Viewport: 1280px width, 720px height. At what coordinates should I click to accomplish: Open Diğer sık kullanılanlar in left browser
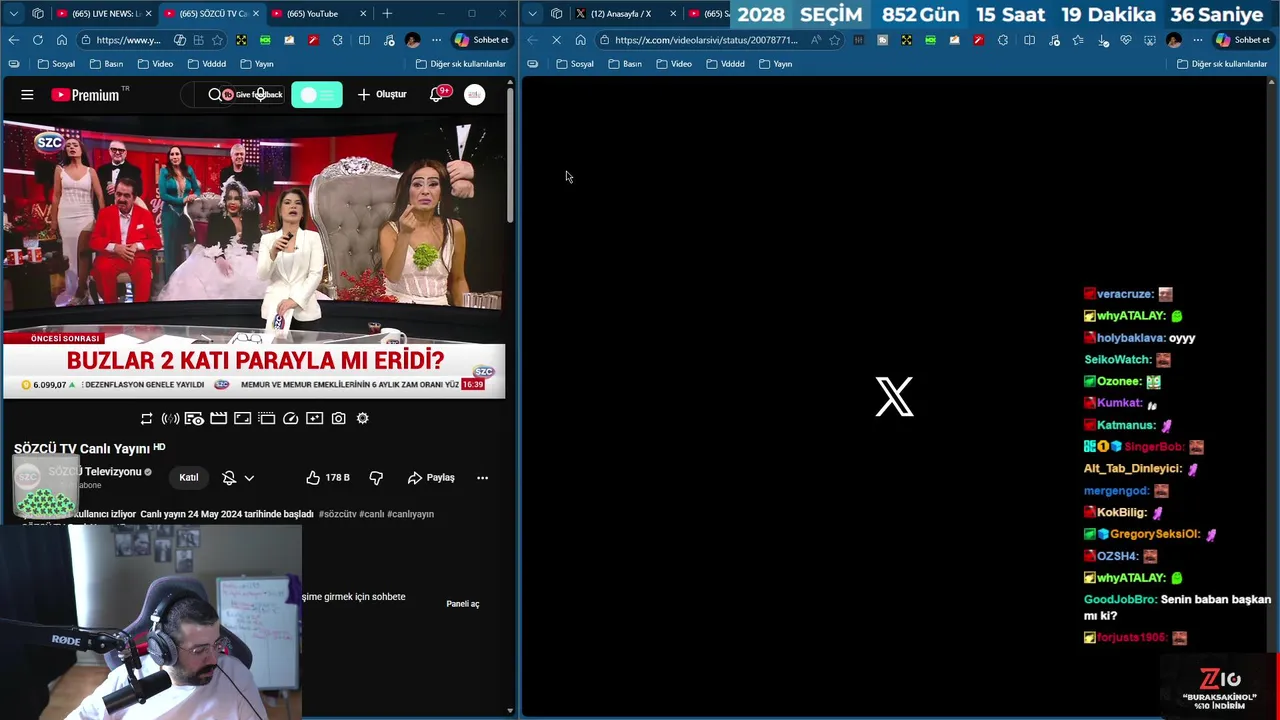[462, 64]
